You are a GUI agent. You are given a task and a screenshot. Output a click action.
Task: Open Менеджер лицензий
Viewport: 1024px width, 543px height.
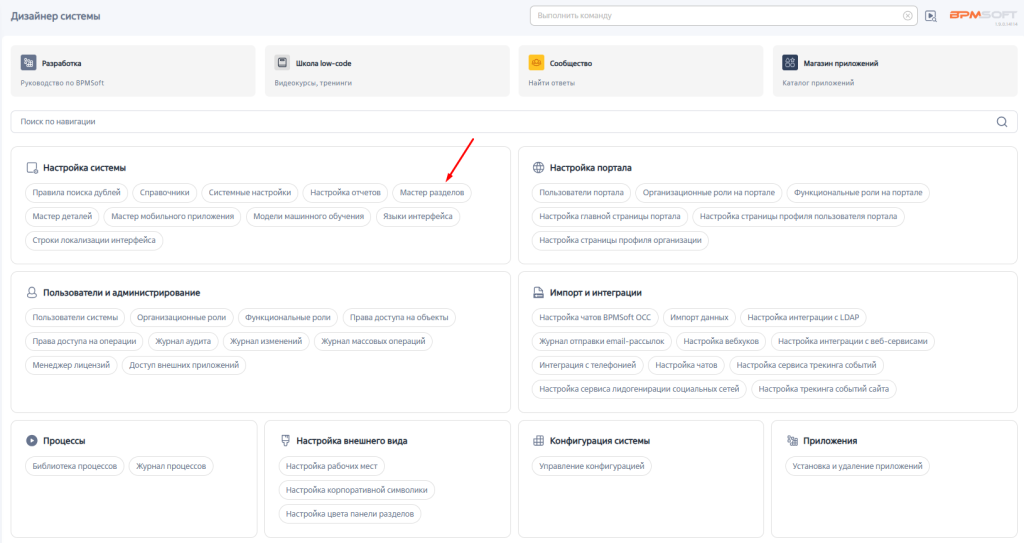(69, 365)
